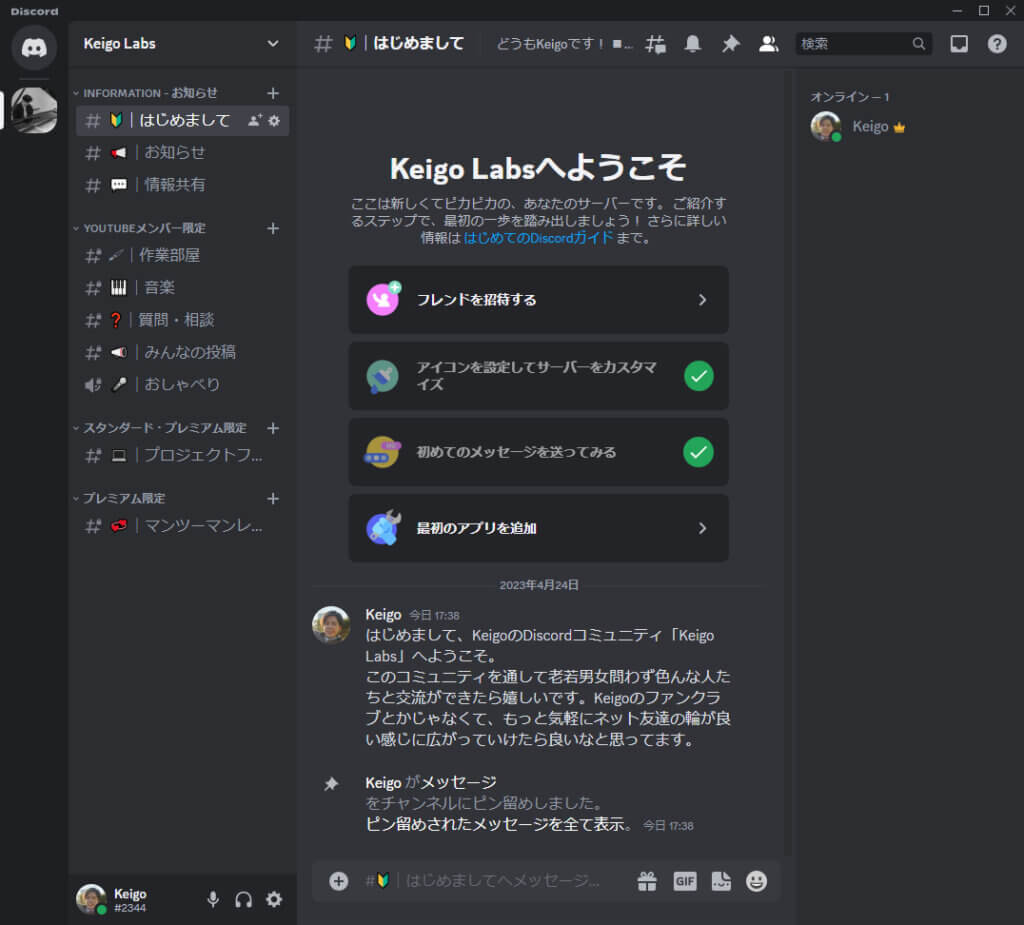The height and width of the screenshot is (925, 1024).
Task: Click the オンライン－1 member list heading
Action: coord(850,97)
